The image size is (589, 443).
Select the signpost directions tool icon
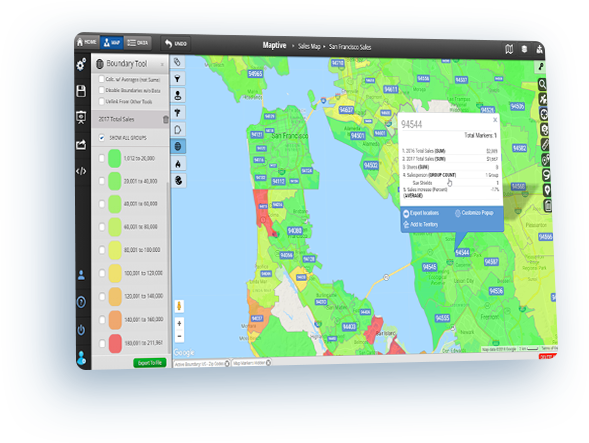(x=178, y=112)
